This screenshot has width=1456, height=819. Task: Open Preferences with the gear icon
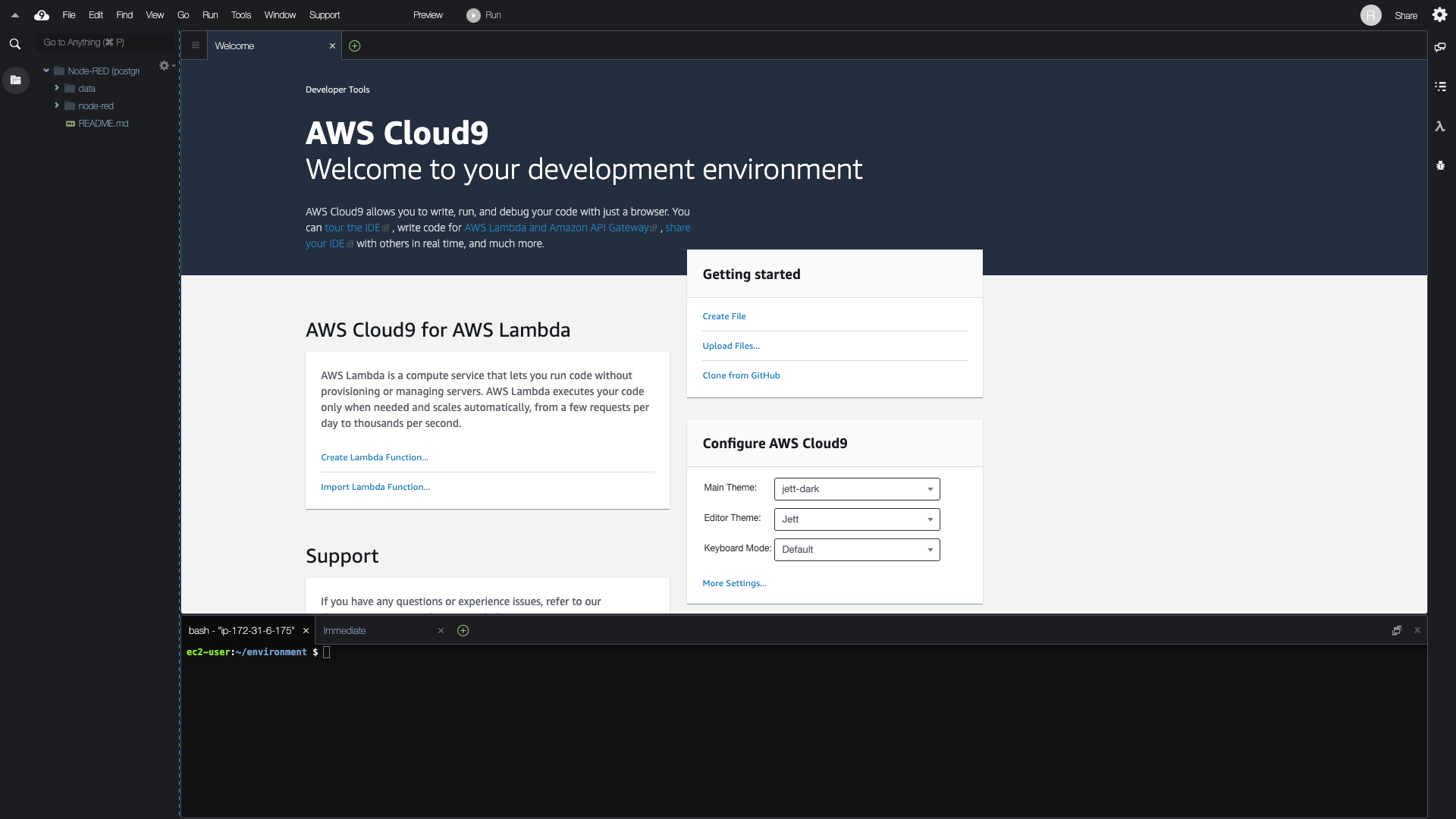1440,15
